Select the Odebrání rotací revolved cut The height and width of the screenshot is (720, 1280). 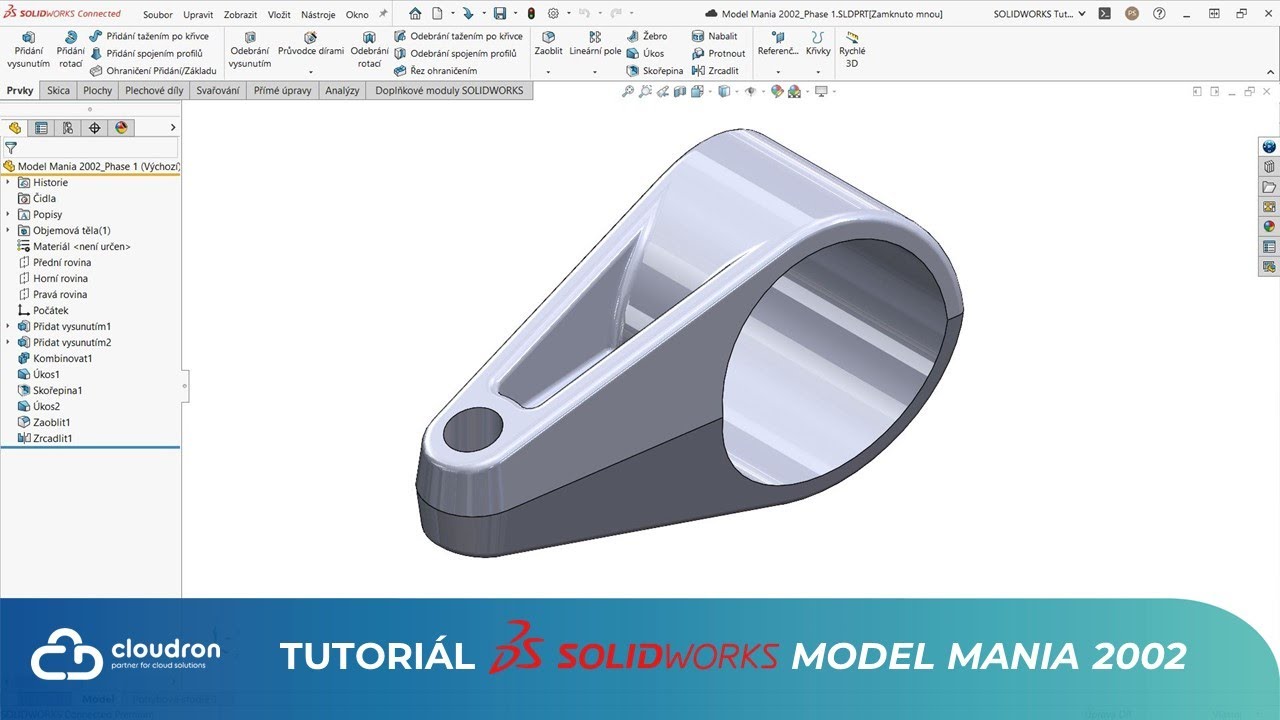369,50
